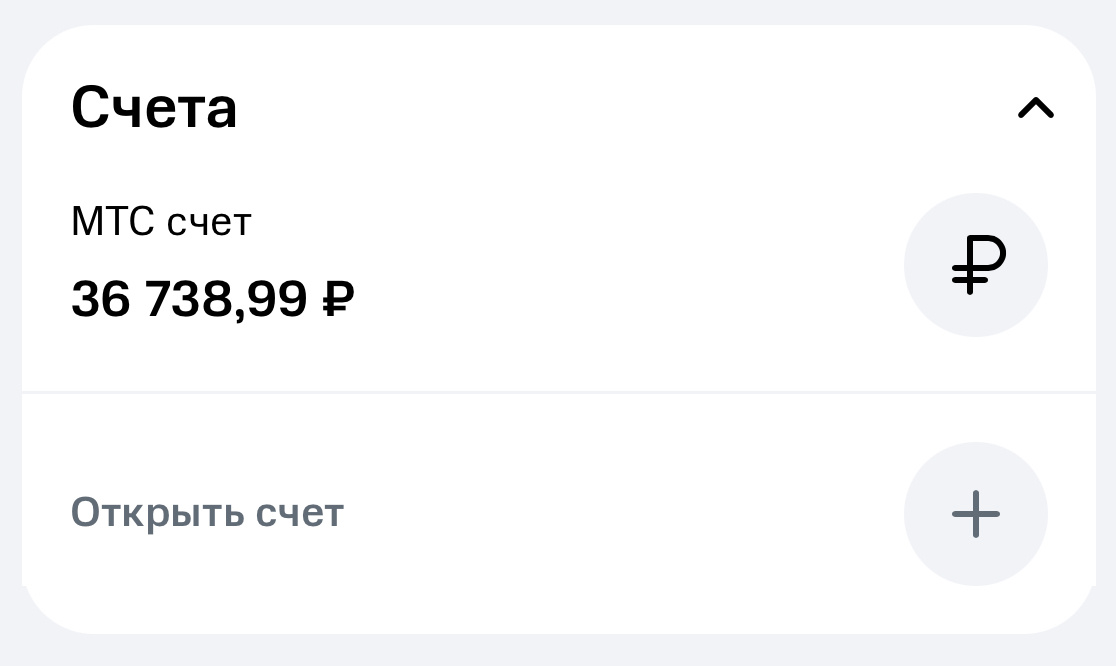This screenshot has width=1116, height=666.
Task: Click the up arrow beside Счета
Action: (x=1035, y=108)
